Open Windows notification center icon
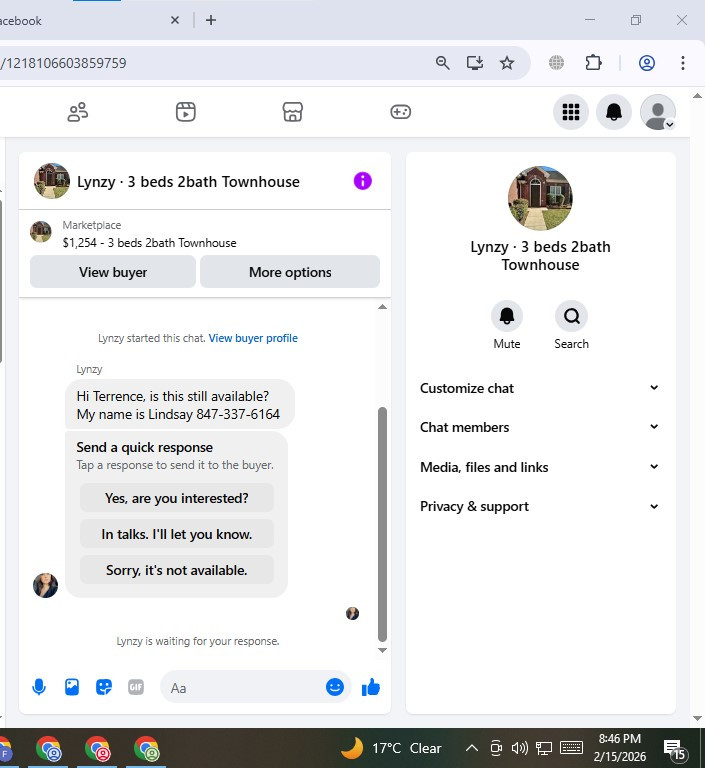 tap(675, 748)
